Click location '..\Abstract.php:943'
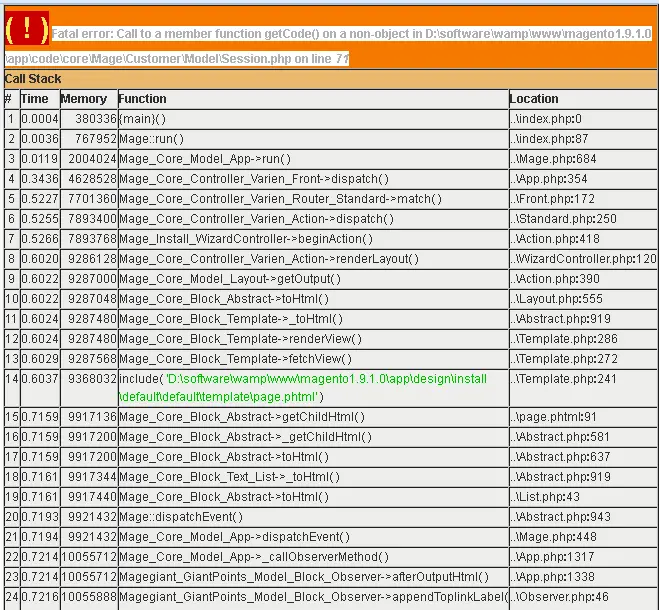The height and width of the screenshot is (610, 659). 560,517
